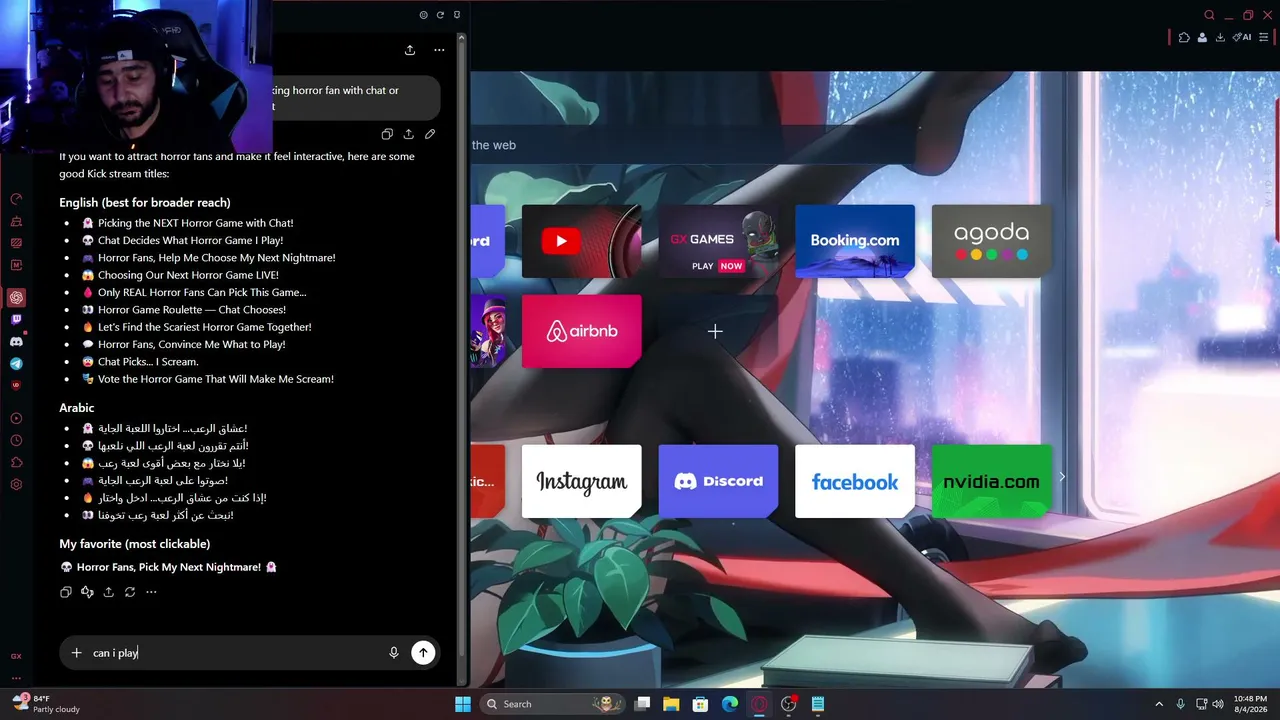Show hidden system tray icons
Screen dimensions: 1280x720
[x=1159, y=704]
